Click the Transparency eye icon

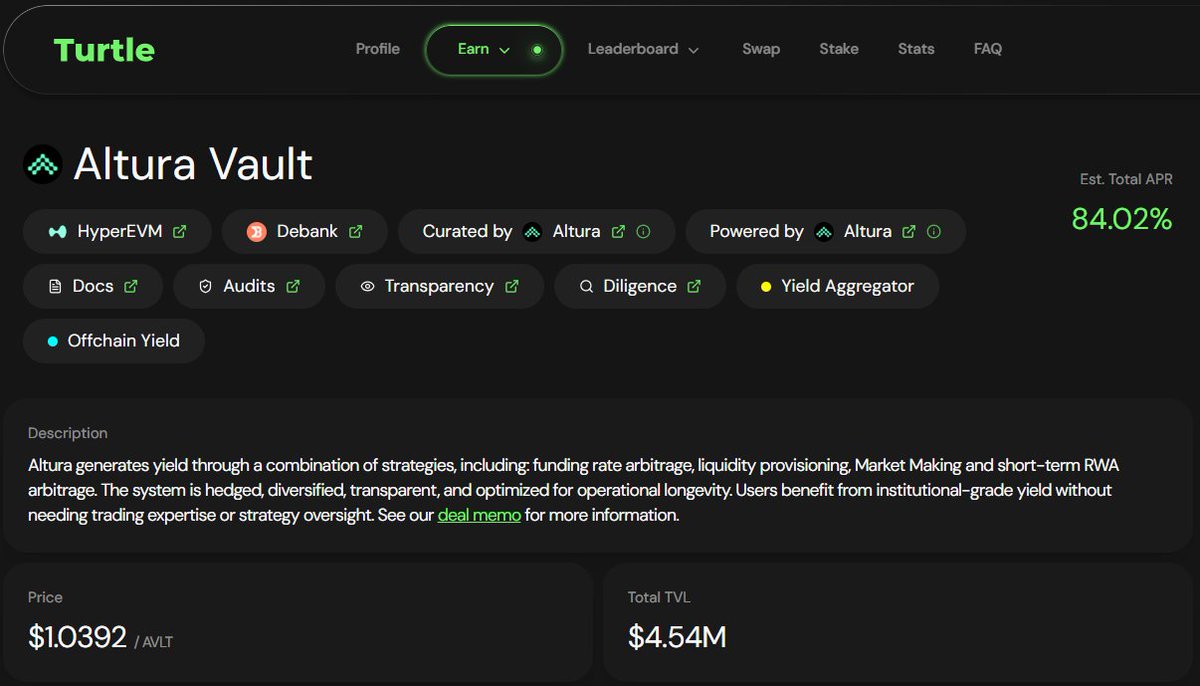click(x=367, y=287)
